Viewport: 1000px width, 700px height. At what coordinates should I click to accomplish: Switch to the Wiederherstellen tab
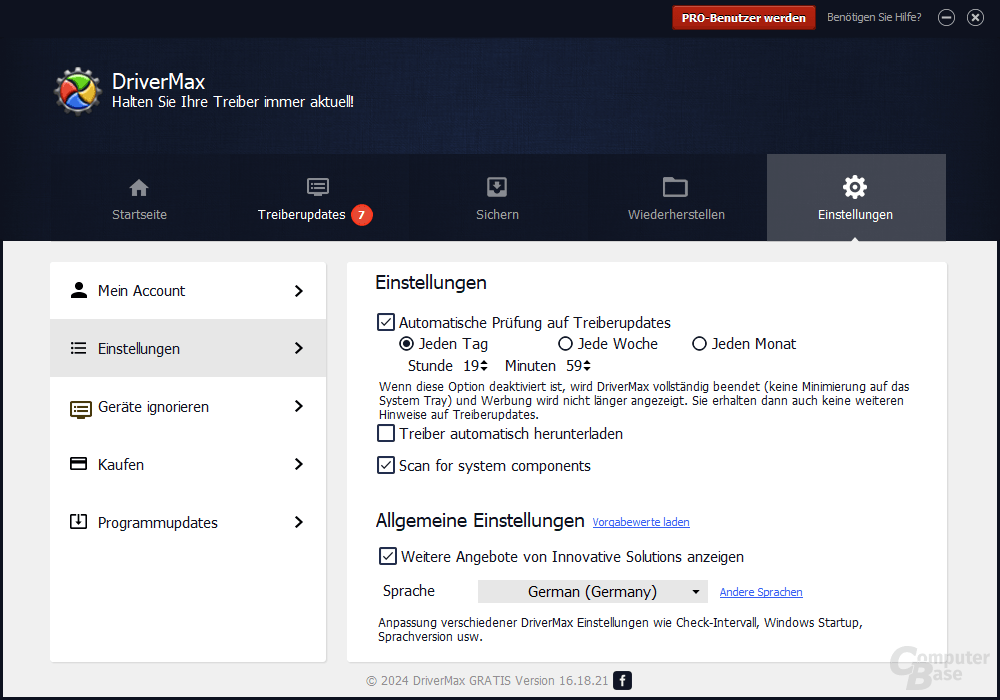click(x=676, y=198)
